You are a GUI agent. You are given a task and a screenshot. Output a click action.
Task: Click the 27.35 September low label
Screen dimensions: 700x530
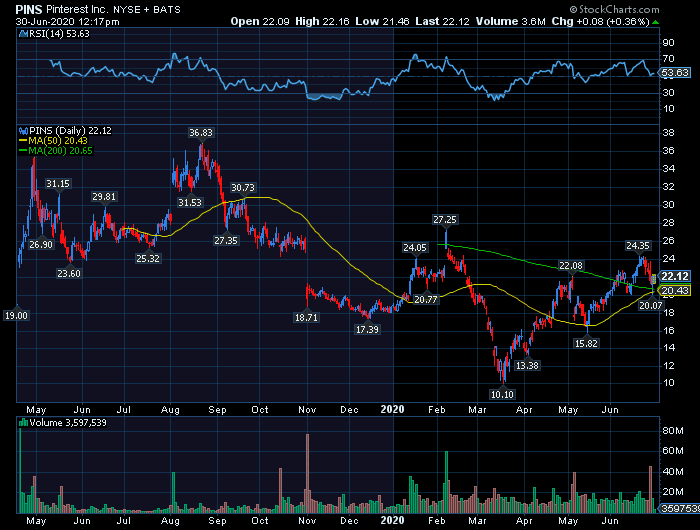pos(226,241)
